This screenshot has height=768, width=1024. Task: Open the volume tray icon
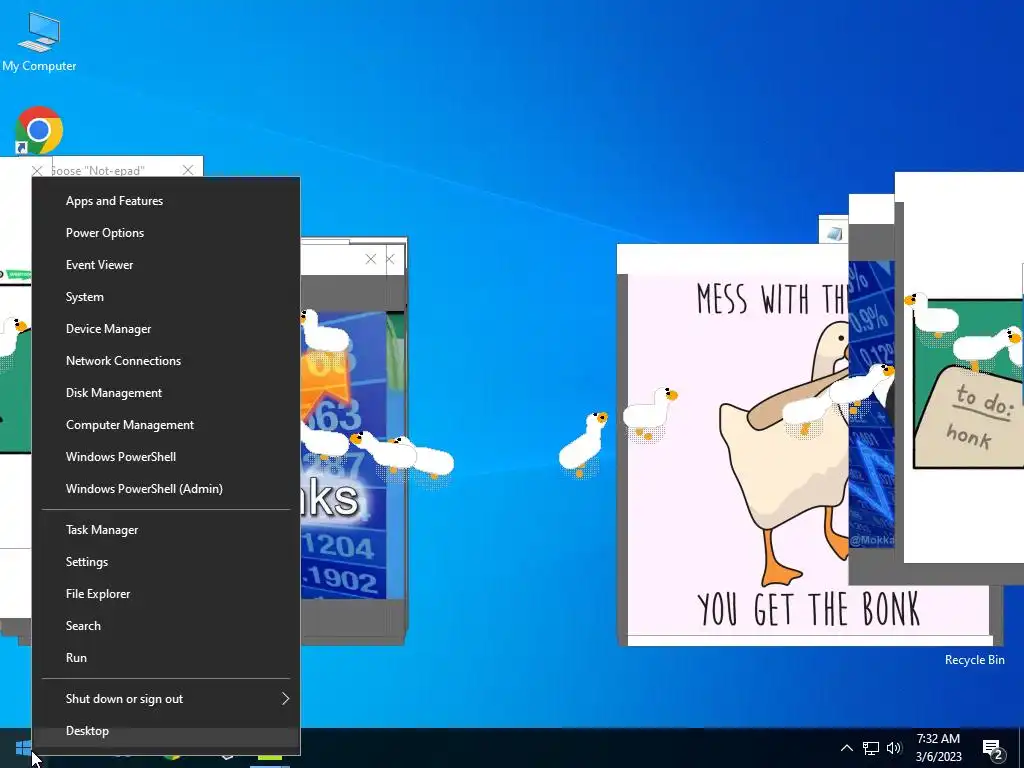(894, 748)
